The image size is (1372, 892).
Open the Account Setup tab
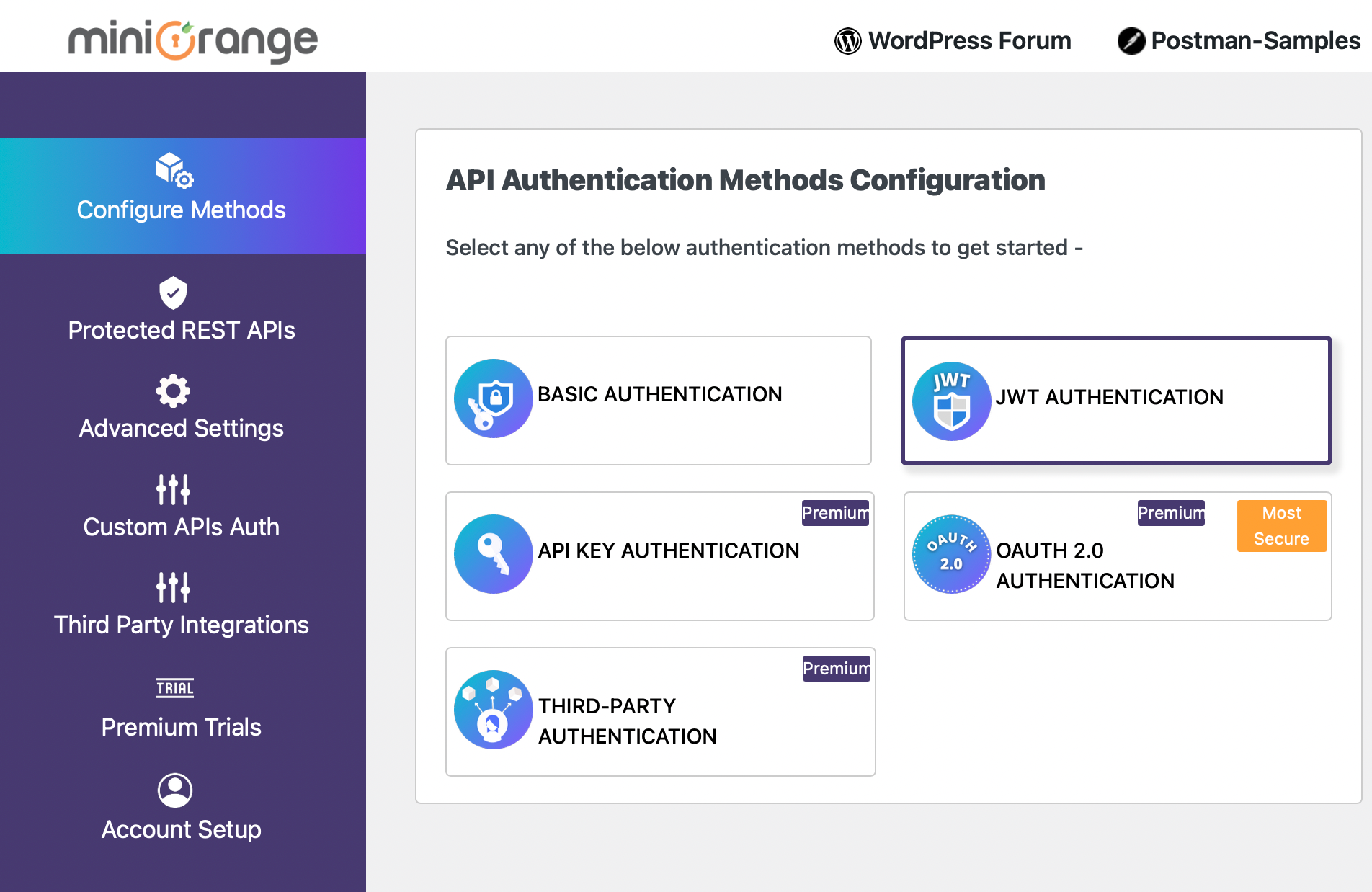point(182,808)
